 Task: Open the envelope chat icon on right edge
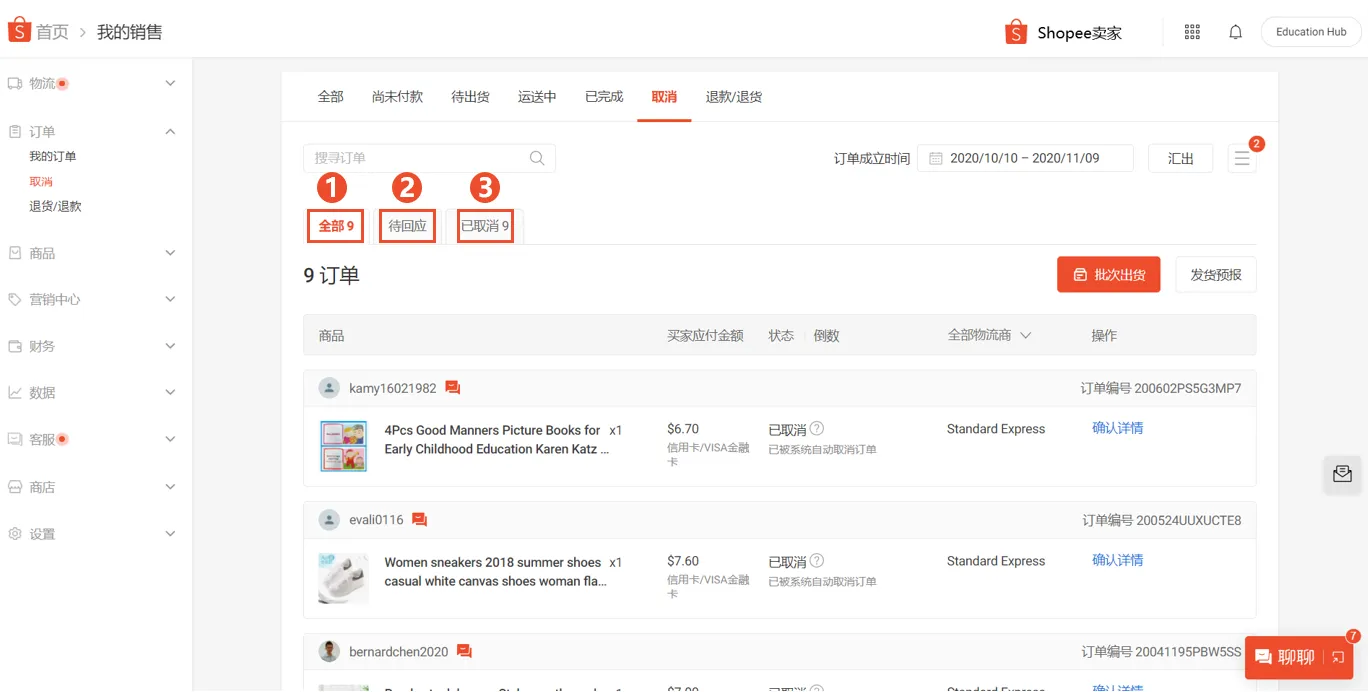coord(1342,475)
